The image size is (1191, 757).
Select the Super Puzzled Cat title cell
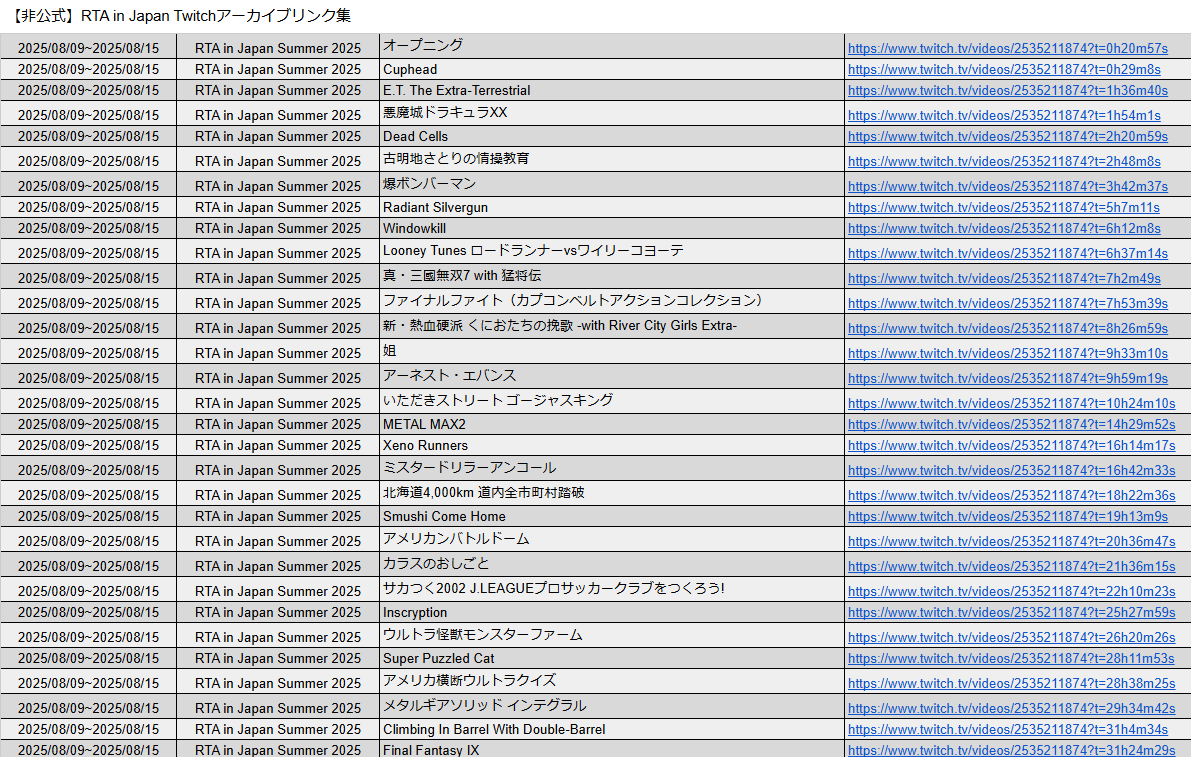(611, 658)
